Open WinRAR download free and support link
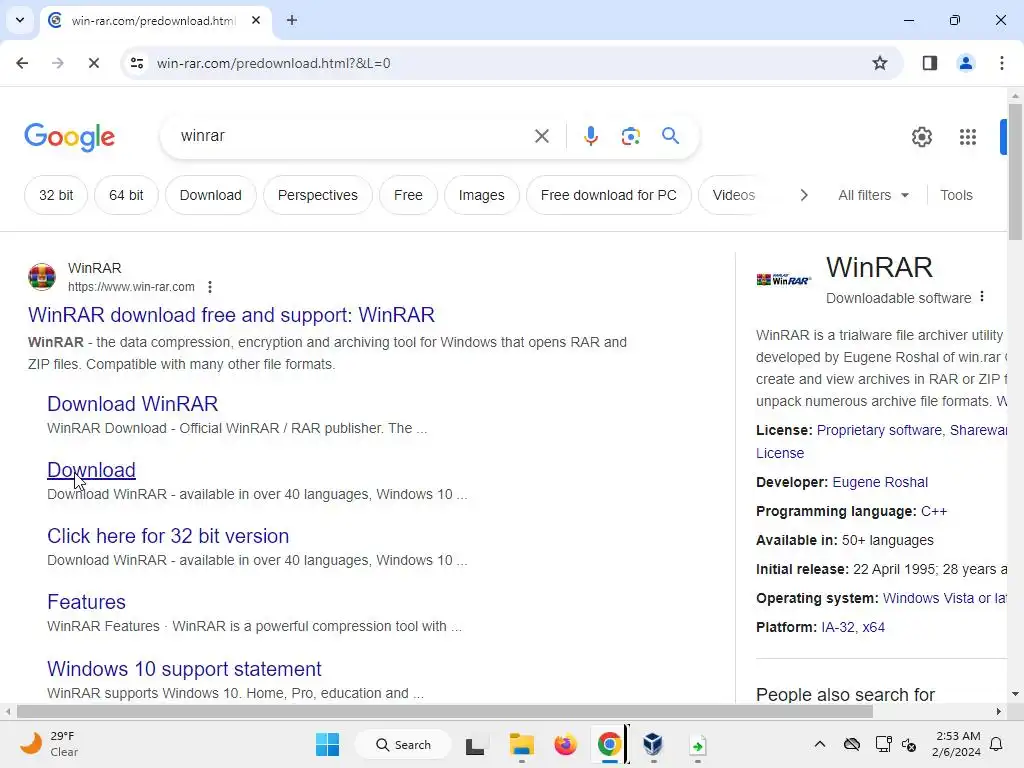The width and height of the screenshot is (1024, 768). click(x=231, y=315)
